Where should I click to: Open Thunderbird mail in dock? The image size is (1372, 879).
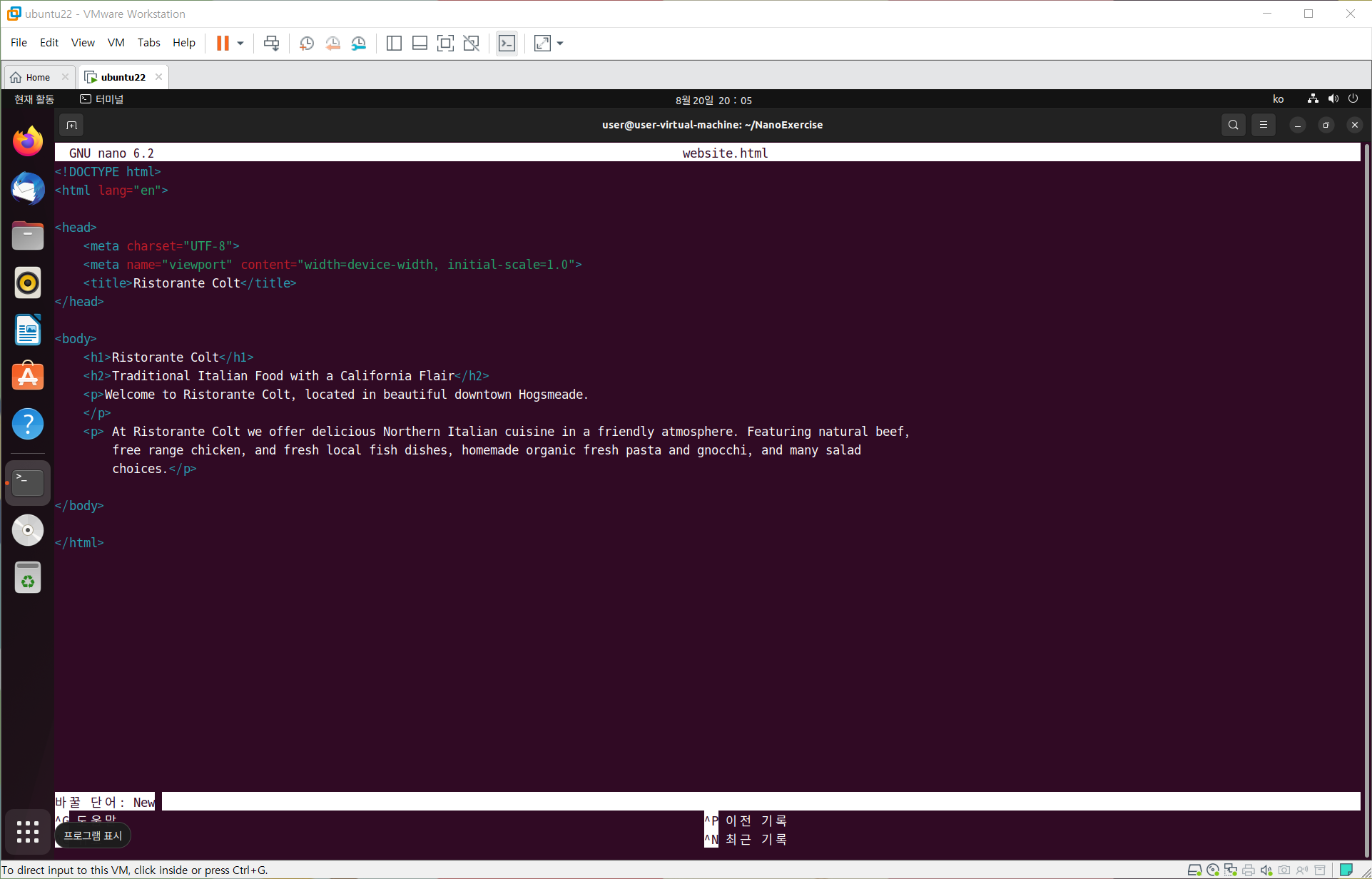[28, 189]
